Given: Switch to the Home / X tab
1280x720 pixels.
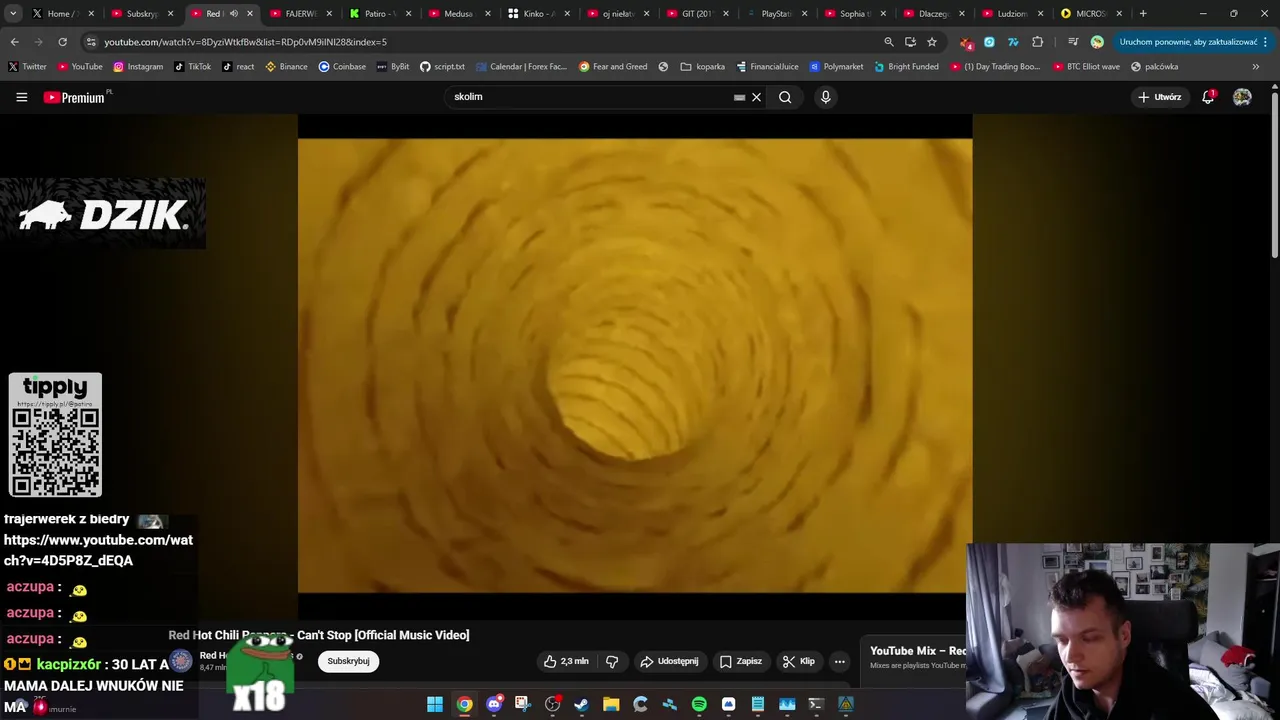Looking at the screenshot, I should (64, 14).
